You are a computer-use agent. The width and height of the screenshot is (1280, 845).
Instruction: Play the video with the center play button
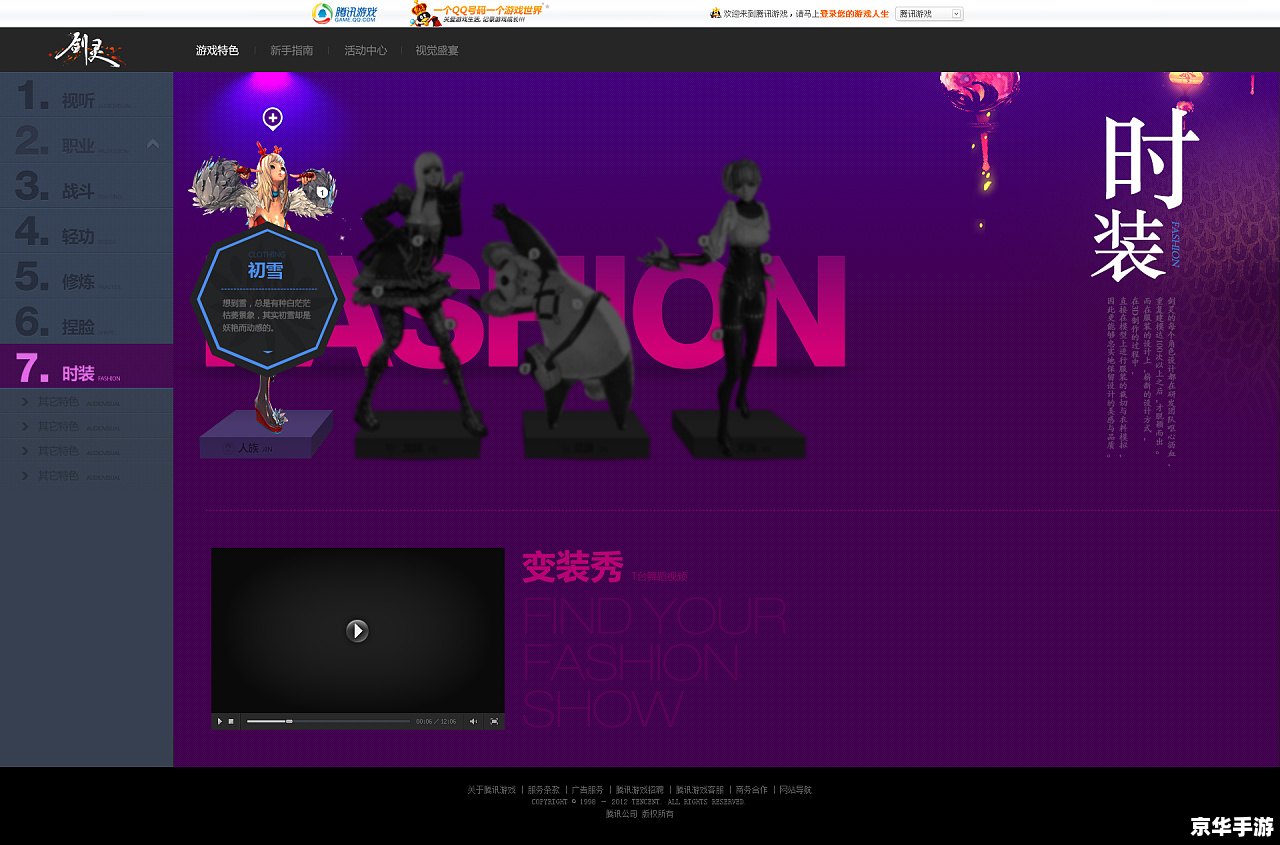coord(357,630)
